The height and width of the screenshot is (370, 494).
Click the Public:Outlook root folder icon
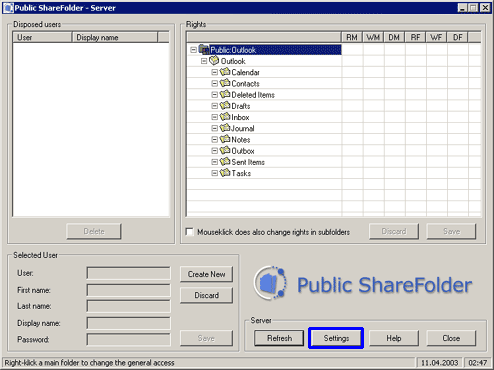(x=204, y=50)
